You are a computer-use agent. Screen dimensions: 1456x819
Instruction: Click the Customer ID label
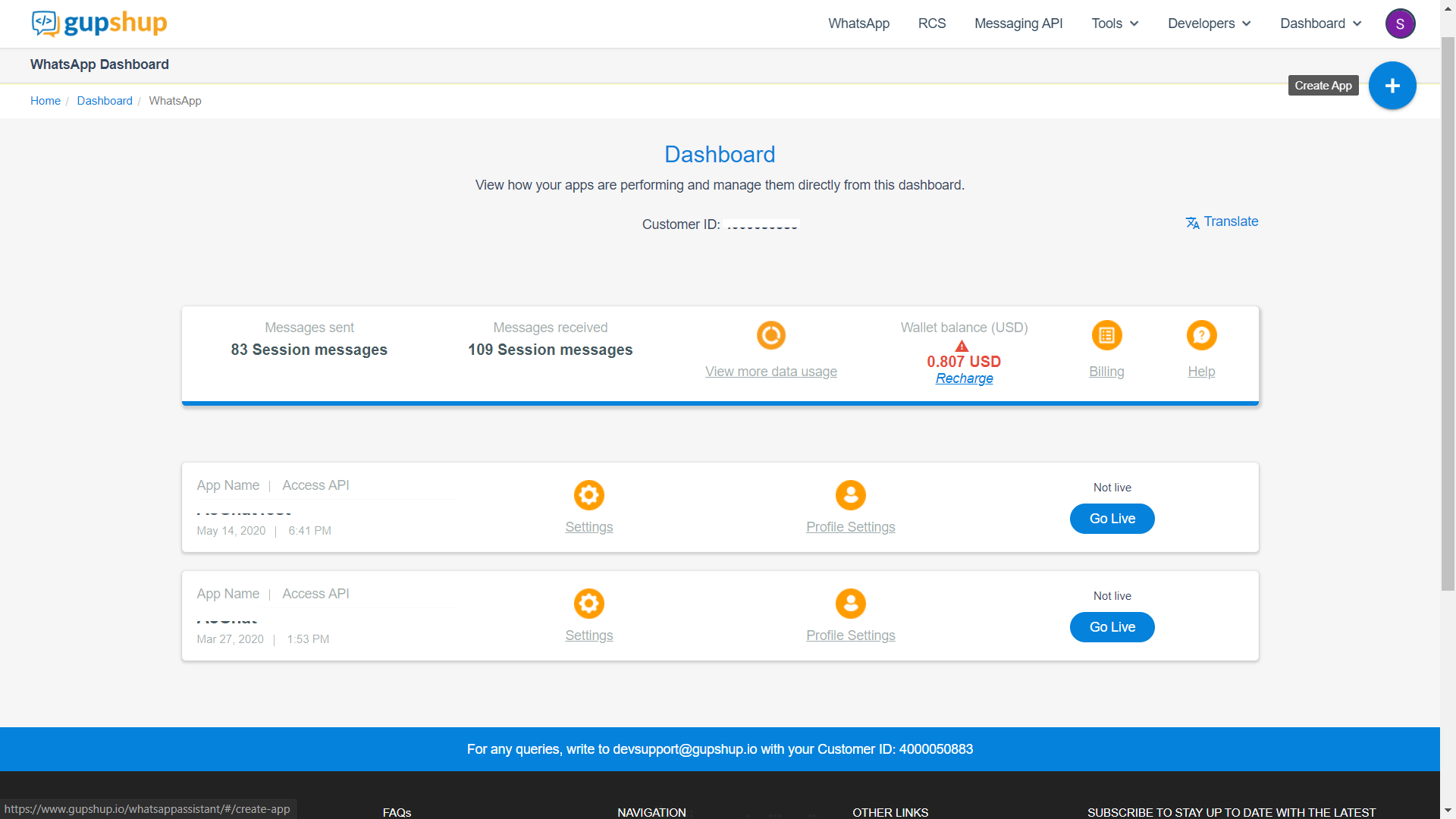(681, 224)
